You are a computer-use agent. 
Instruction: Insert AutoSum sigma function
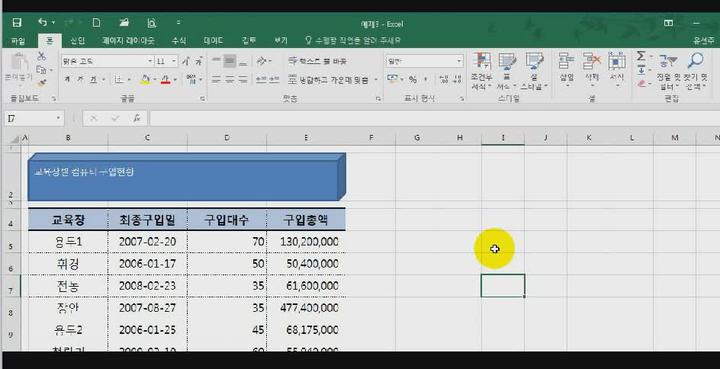(641, 57)
